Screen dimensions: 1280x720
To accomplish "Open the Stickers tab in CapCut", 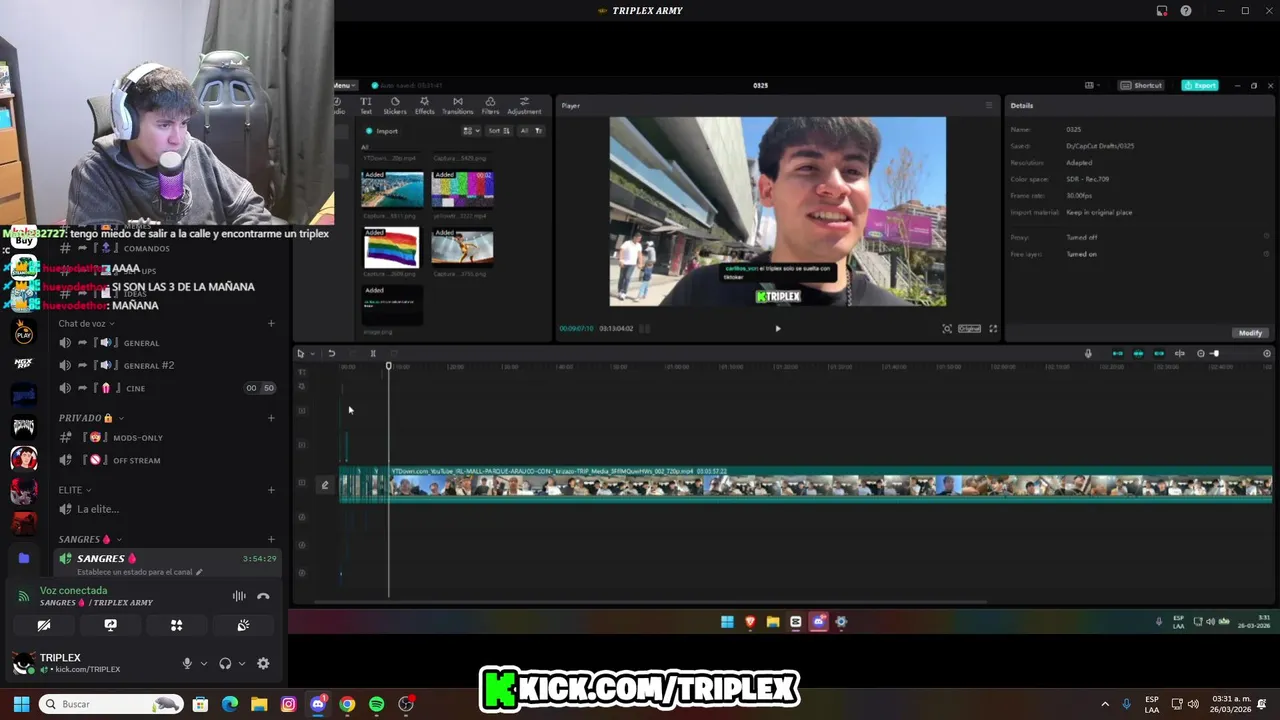I will [x=395, y=105].
